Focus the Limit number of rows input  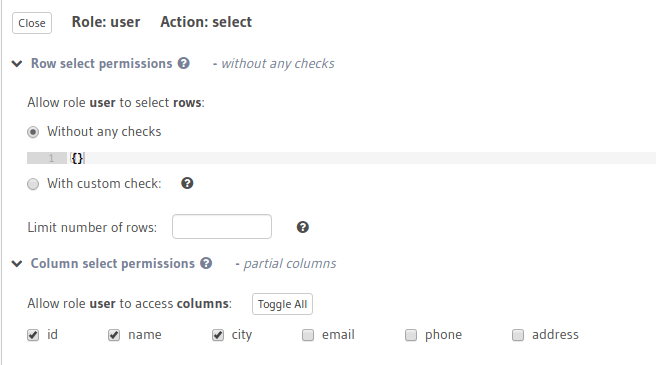coord(222,226)
